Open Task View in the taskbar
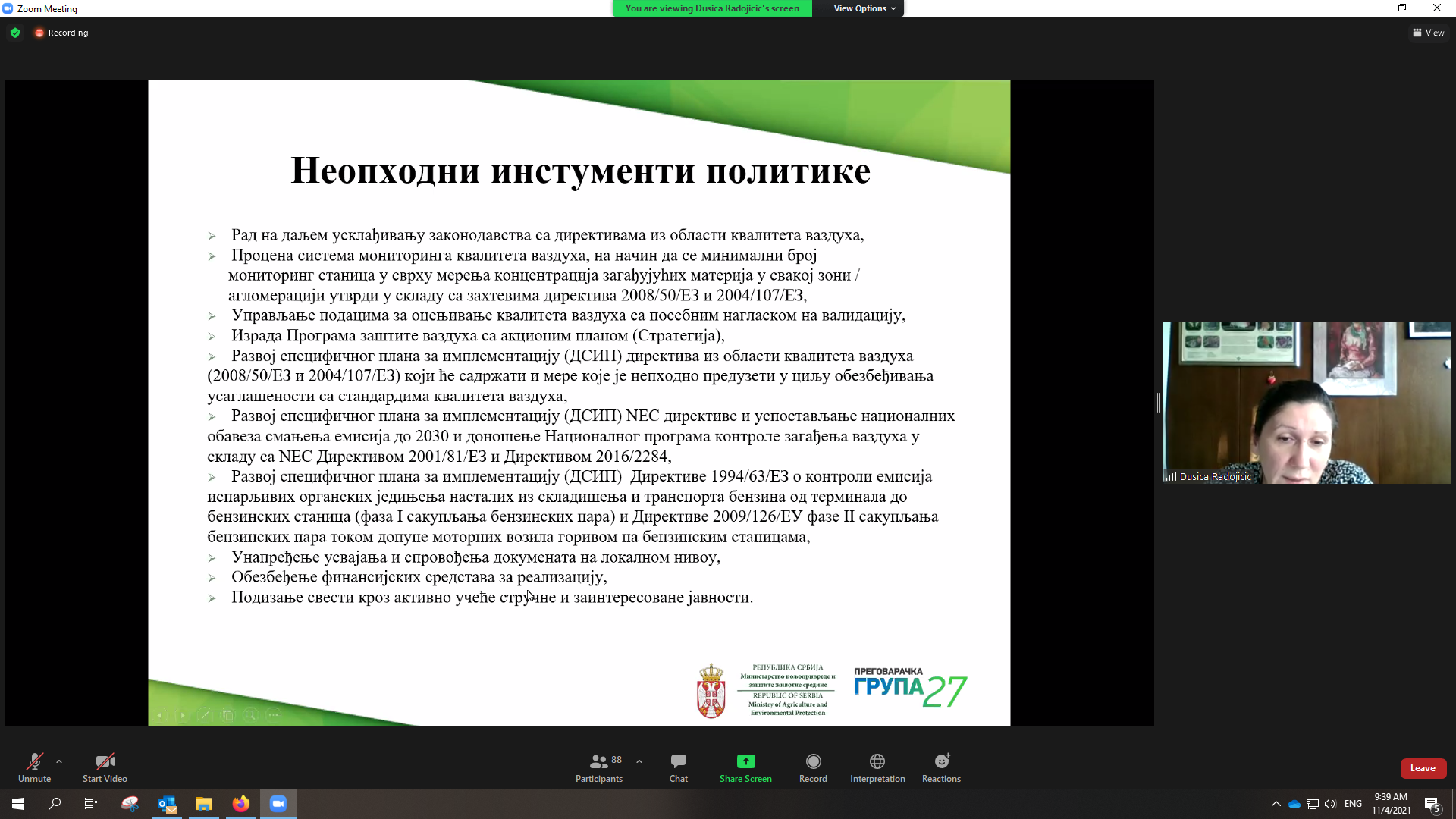Image resolution: width=1456 pixels, height=819 pixels. coord(90,804)
